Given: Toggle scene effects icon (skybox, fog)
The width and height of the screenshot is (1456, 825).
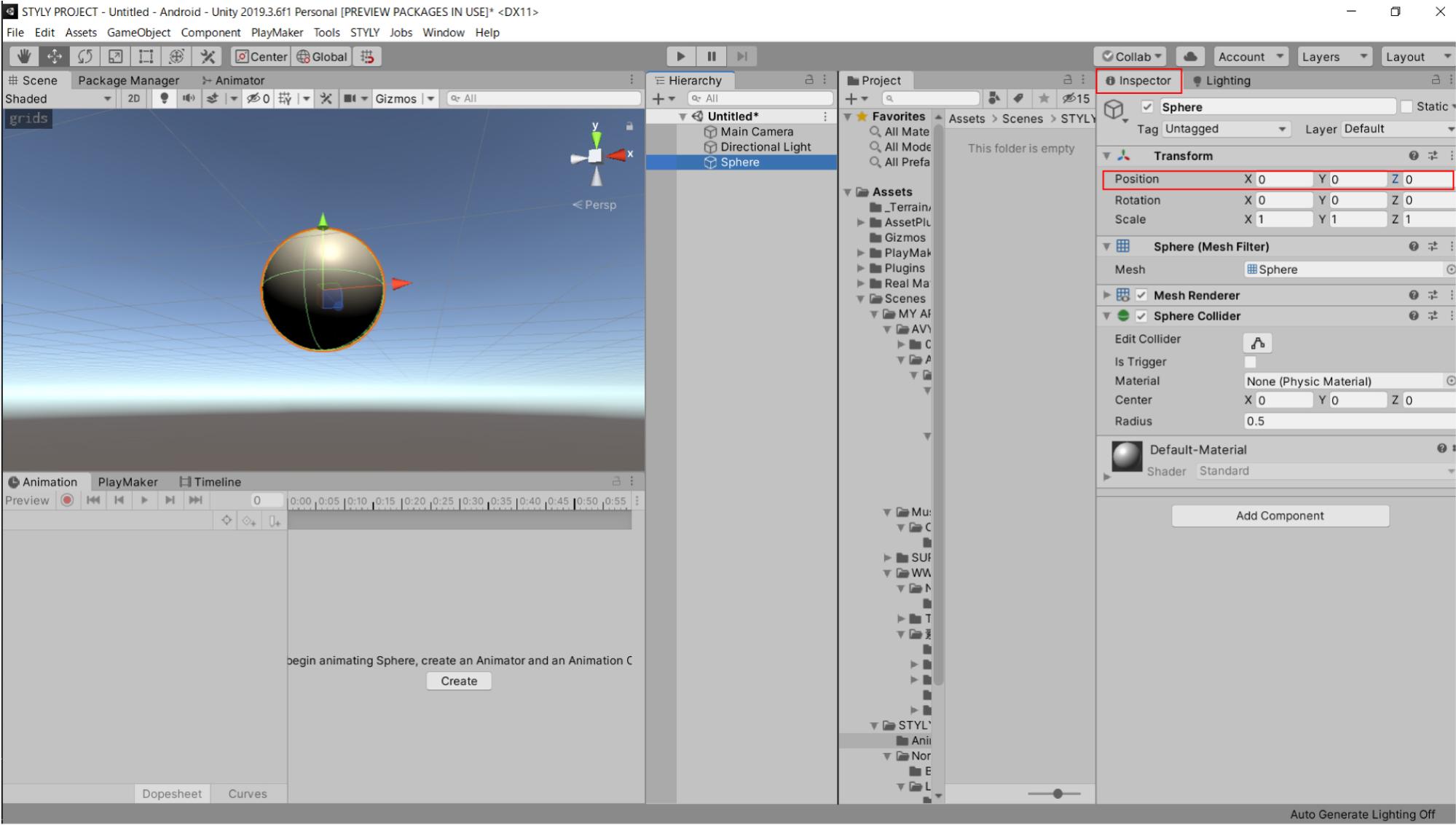Looking at the screenshot, I should coord(213,98).
